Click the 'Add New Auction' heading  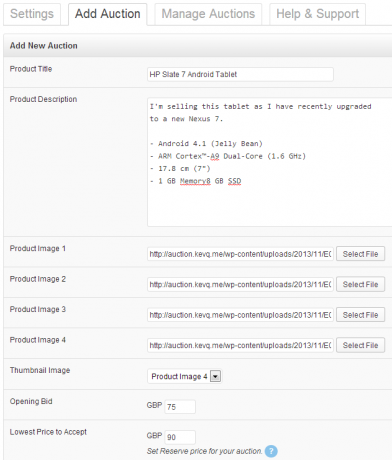(44, 46)
